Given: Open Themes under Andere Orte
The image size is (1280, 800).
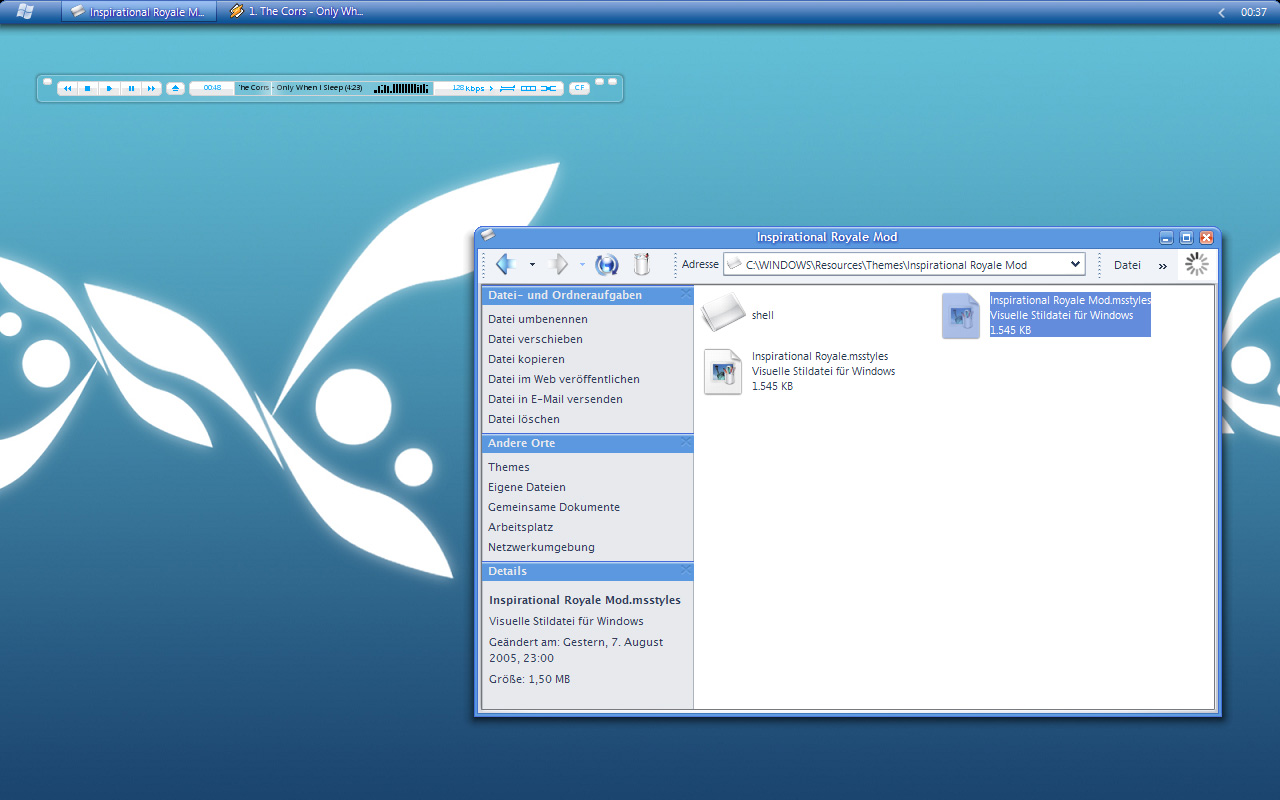Looking at the screenshot, I should [509, 467].
